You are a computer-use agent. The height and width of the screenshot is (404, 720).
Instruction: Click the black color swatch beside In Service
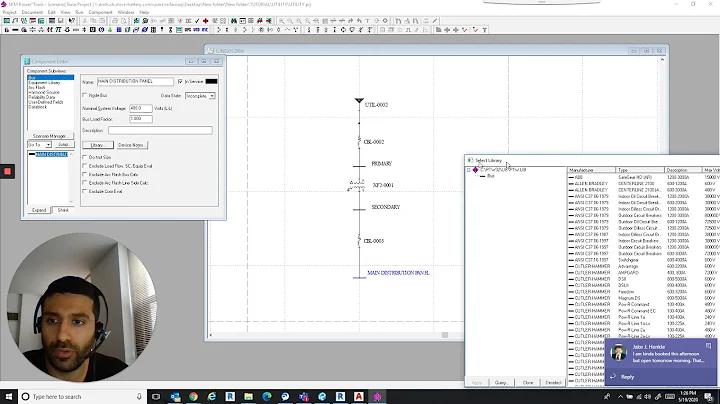point(211,81)
